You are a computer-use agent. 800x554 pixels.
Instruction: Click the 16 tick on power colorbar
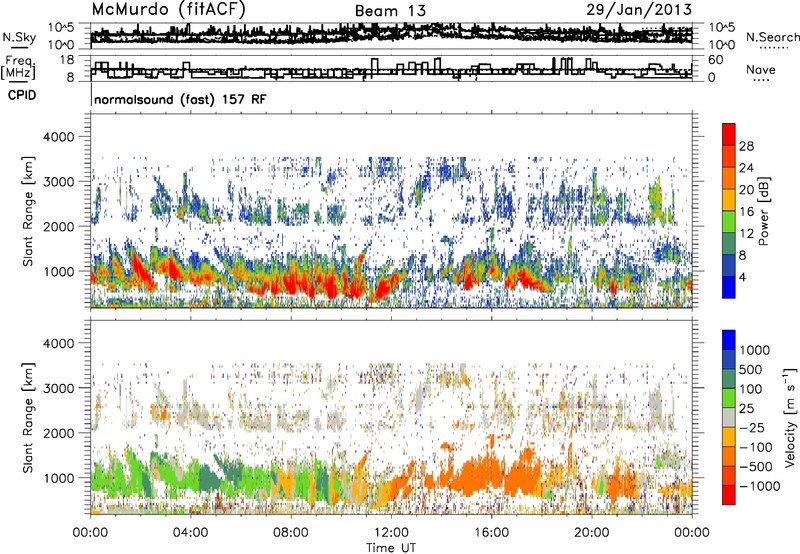click(x=746, y=212)
